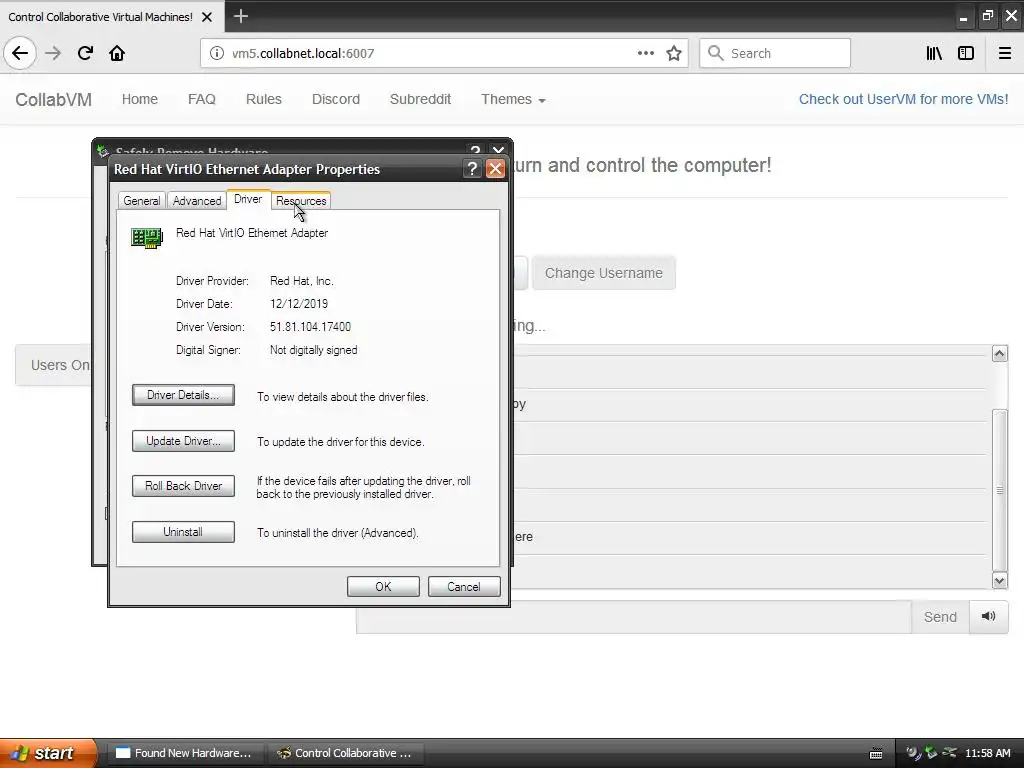Click the speaker sound icon beside Send
This screenshot has width=1024, height=768.
[x=989, y=616]
